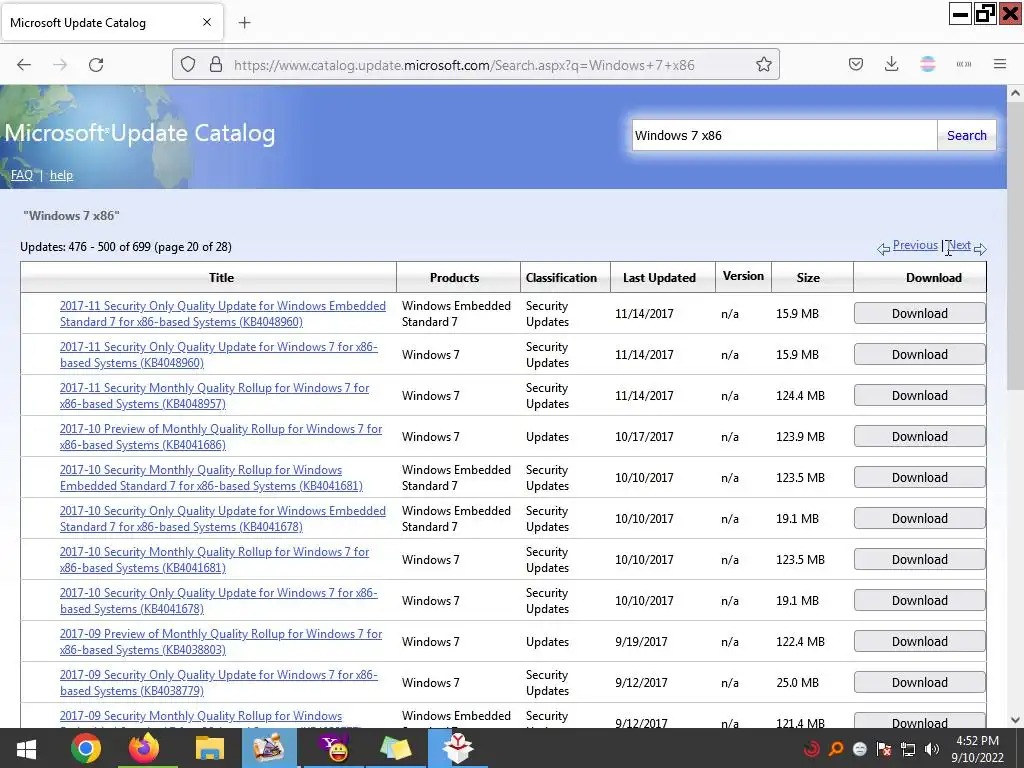Sort results by the Classification column header
The height and width of the screenshot is (768, 1024).
(x=562, y=278)
